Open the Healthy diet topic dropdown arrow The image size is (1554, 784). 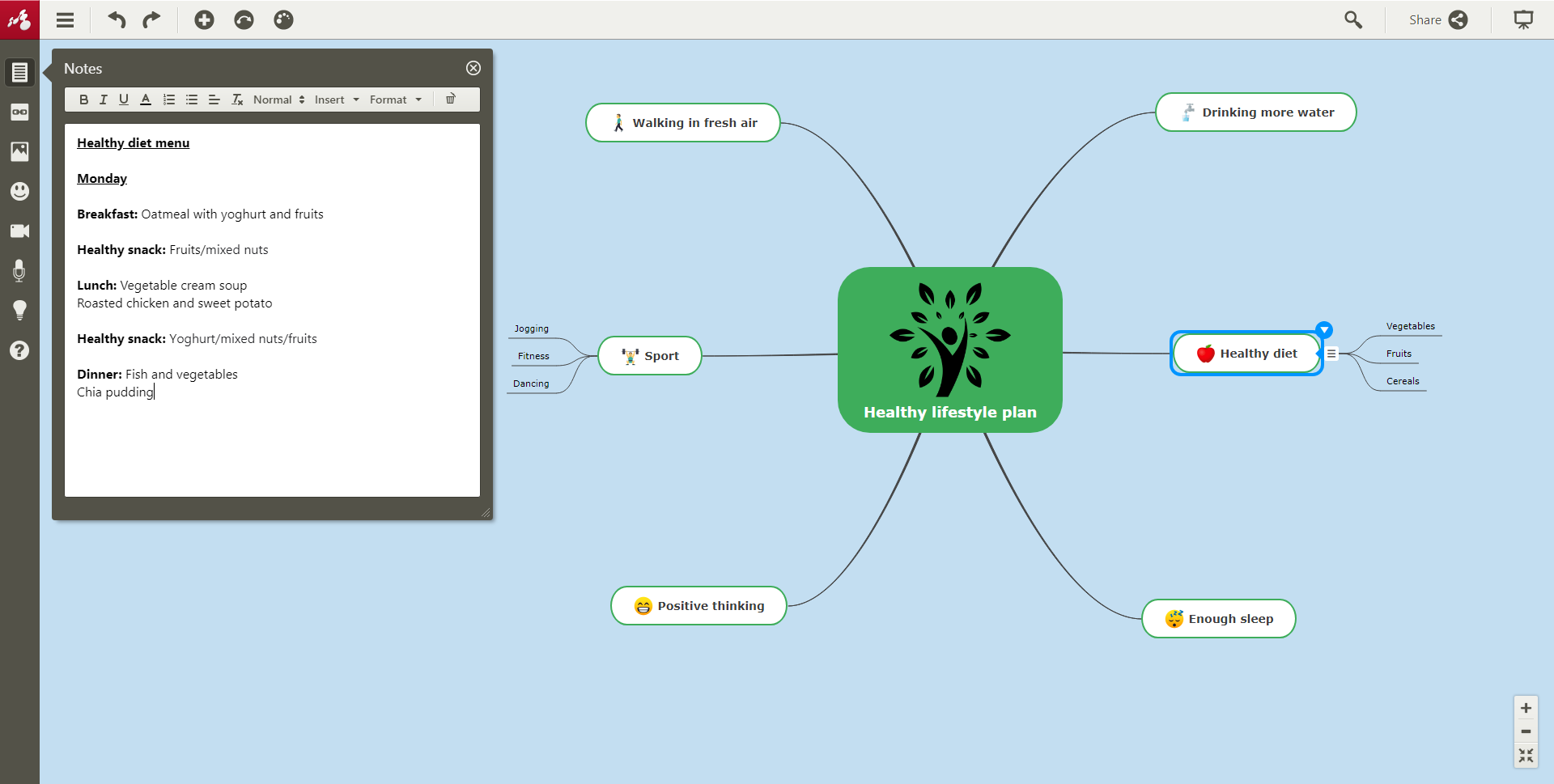(x=1324, y=330)
